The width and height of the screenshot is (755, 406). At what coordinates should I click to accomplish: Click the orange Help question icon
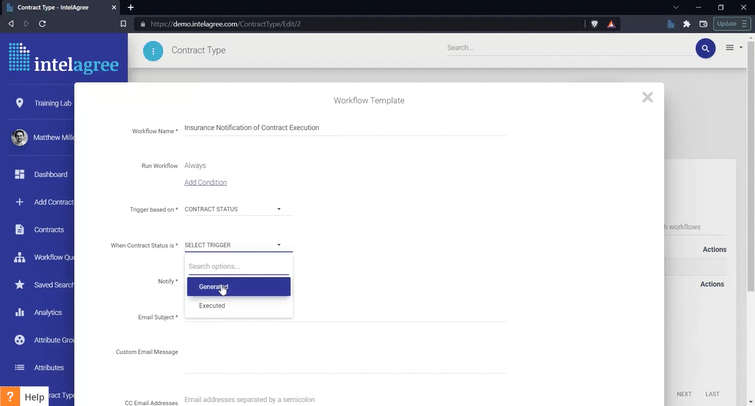click(10, 396)
